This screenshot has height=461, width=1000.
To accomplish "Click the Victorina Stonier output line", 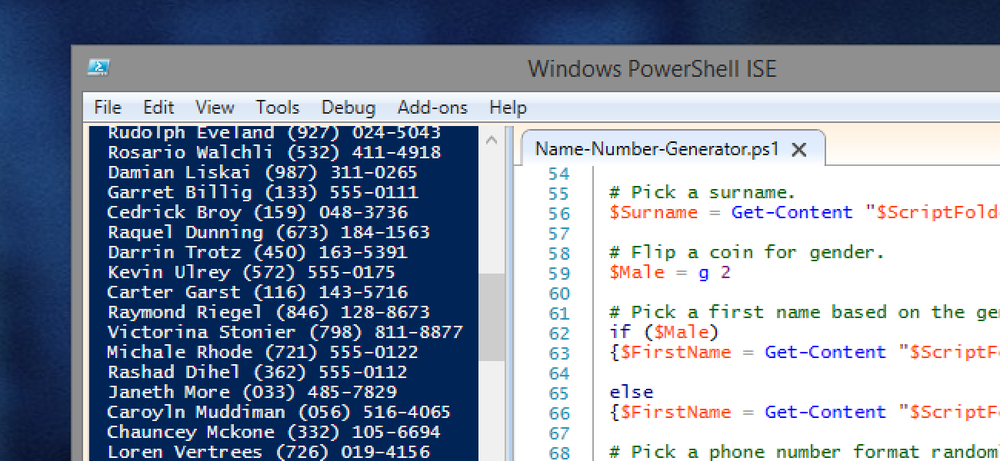I will pos(284,332).
